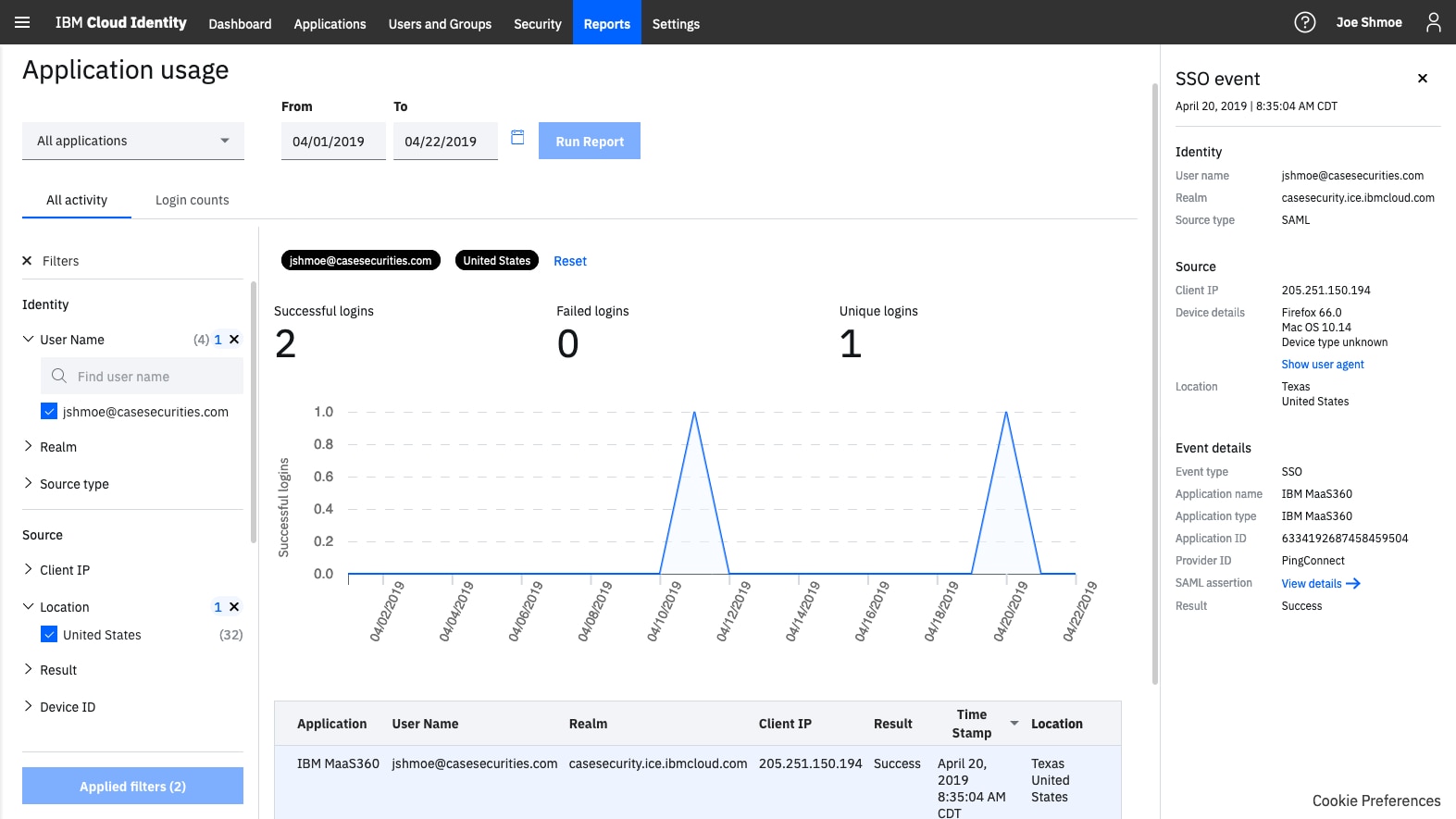The width and height of the screenshot is (1456, 819).
Task: Switch to the Login counts tab
Action: 192,200
